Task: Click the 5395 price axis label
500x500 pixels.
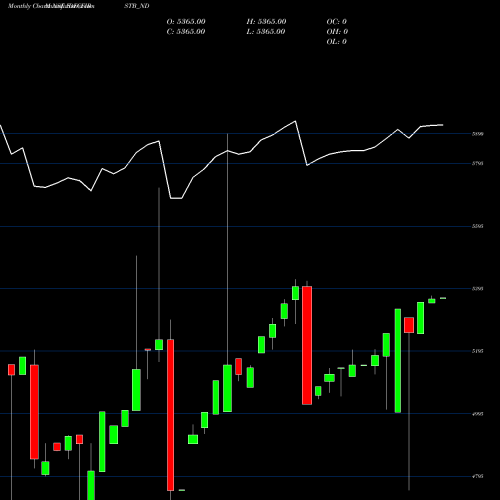Action: point(478,289)
